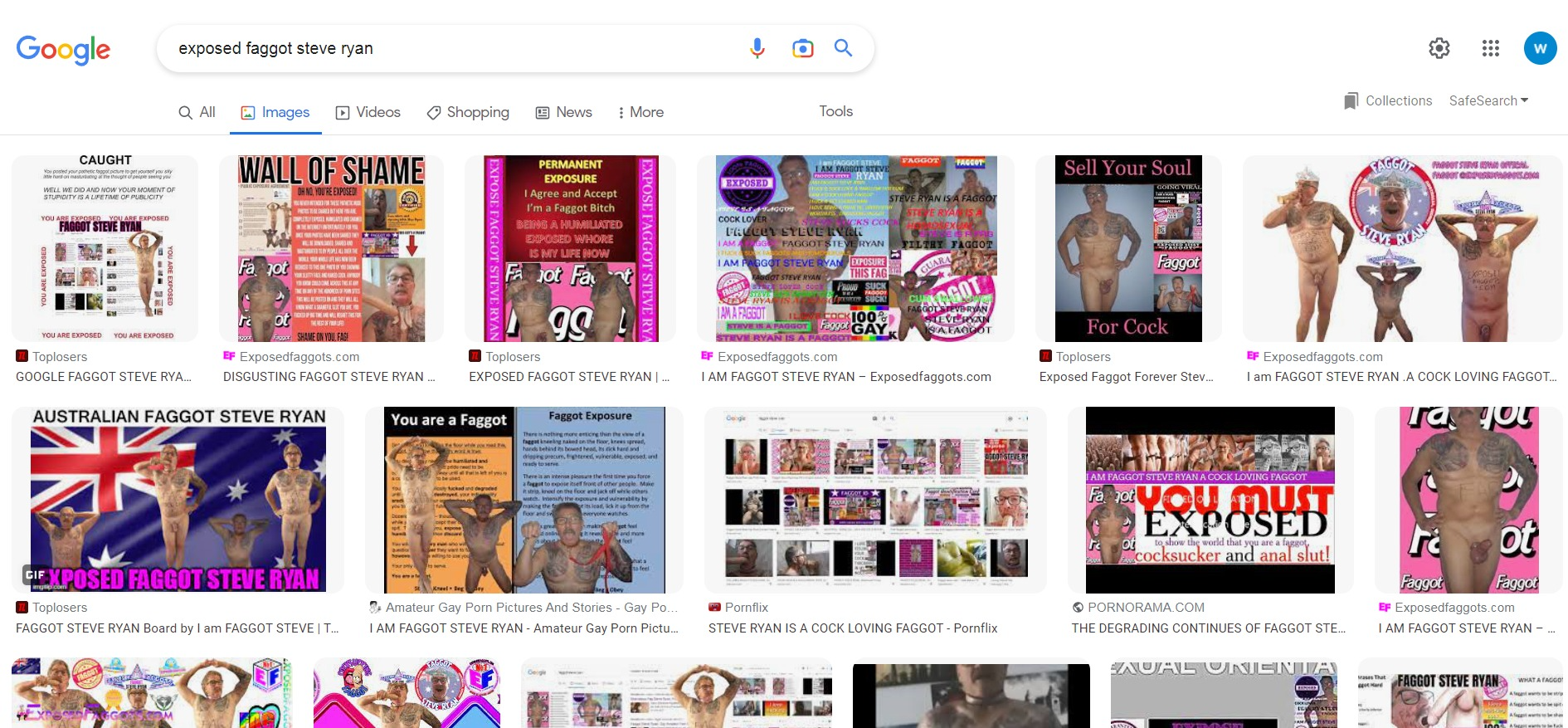The image size is (1568, 728).
Task: Expand the More search categories menu
Action: point(640,112)
